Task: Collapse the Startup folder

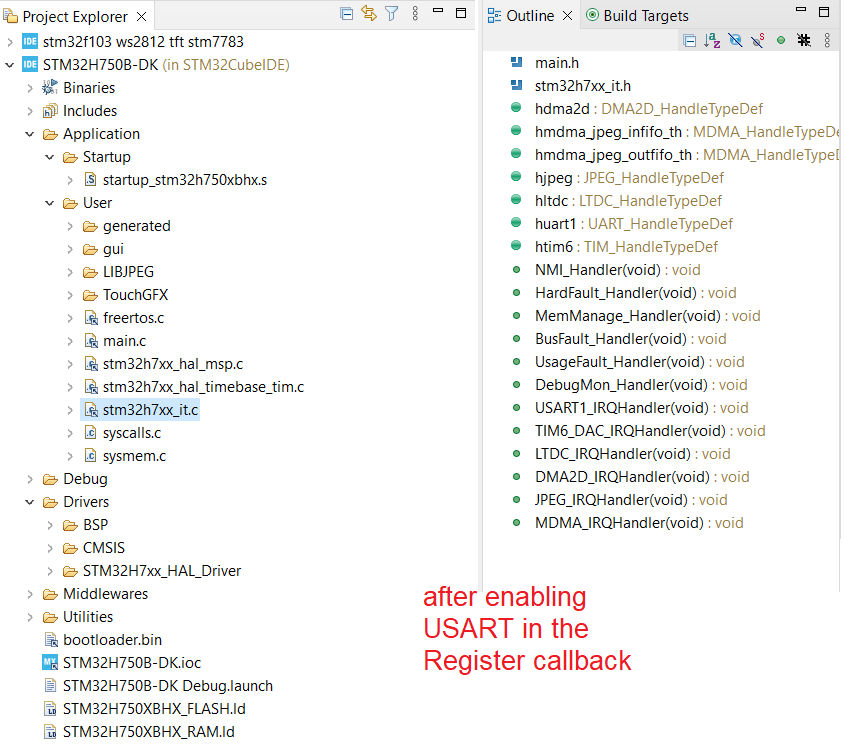Action: (x=50, y=157)
